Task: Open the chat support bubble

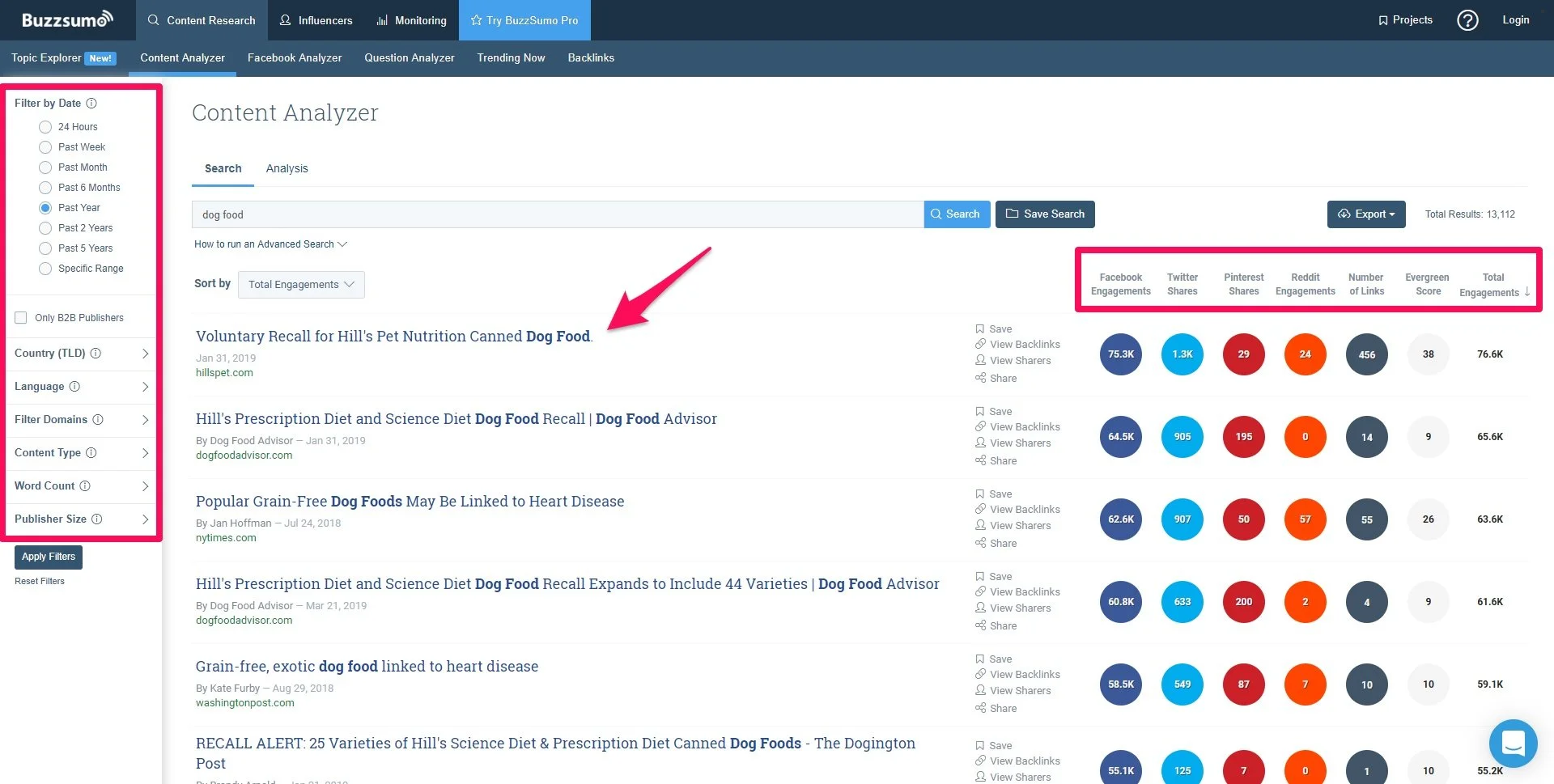Action: [x=1513, y=743]
